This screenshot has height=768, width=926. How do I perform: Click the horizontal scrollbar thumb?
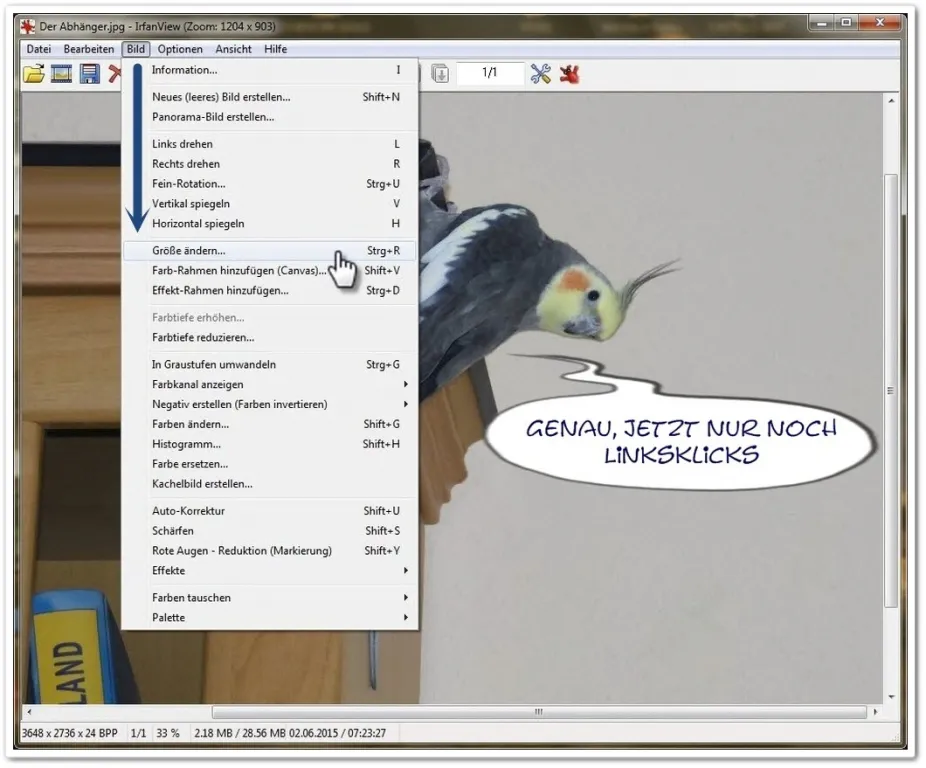[539, 712]
